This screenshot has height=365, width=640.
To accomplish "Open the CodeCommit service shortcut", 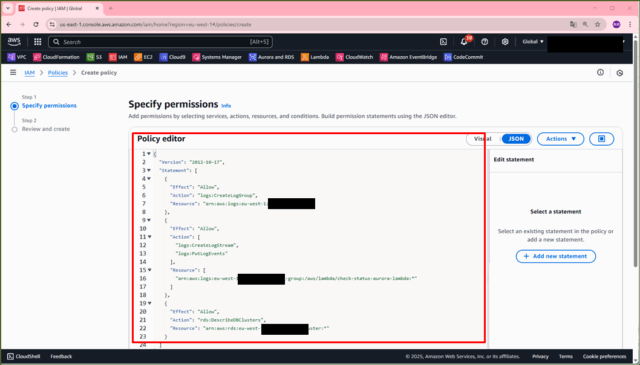I will click(463, 57).
